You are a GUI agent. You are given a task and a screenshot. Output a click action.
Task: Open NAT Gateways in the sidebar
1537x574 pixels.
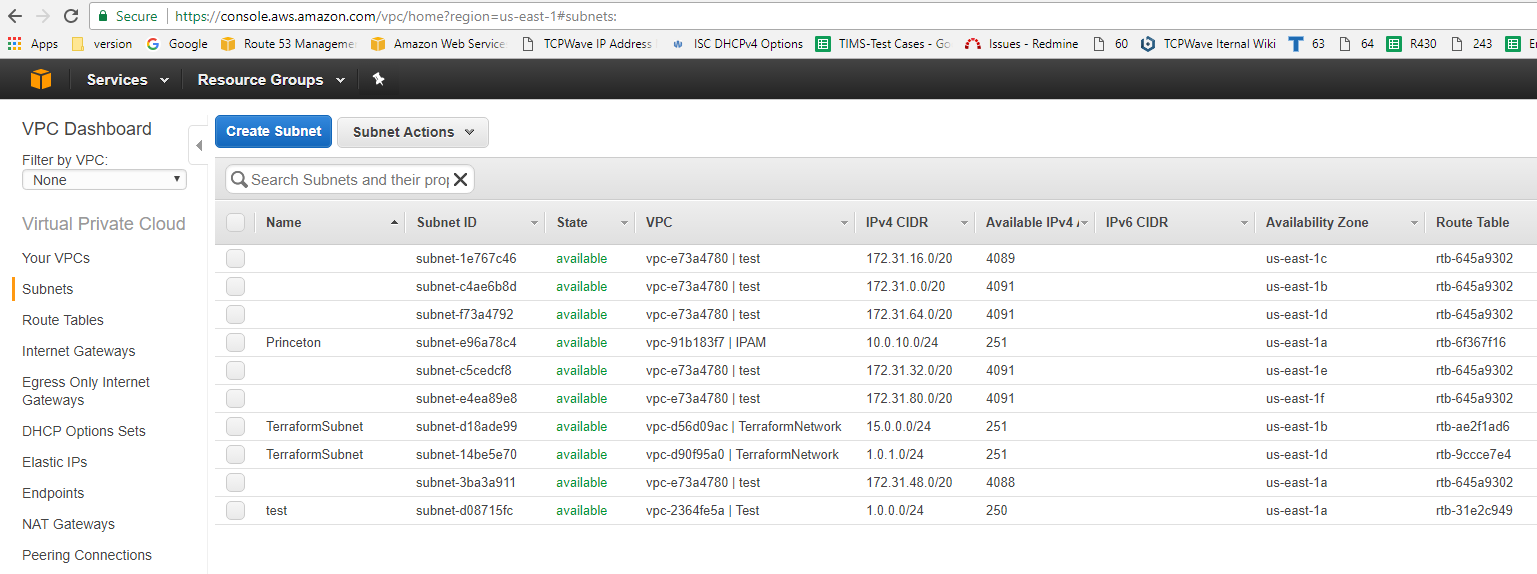point(68,524)
